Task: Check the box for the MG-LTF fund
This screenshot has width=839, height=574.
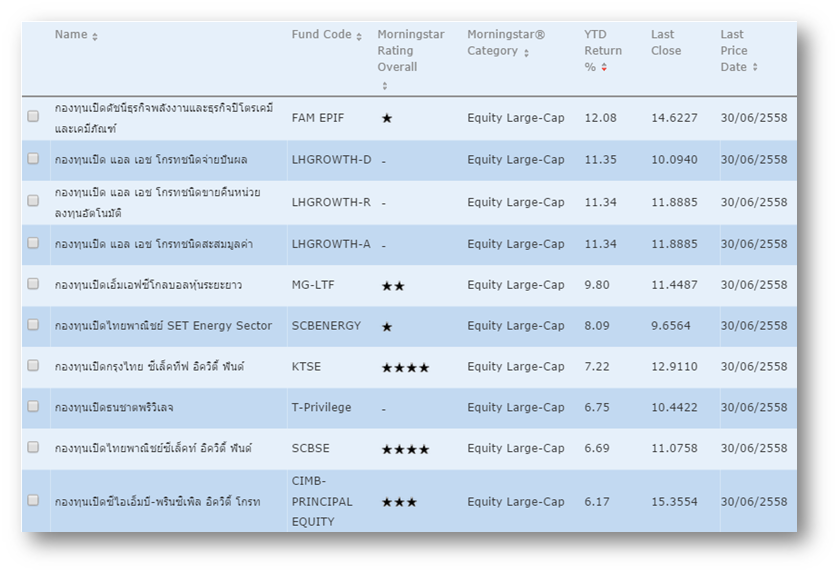Action: (33, 284)
